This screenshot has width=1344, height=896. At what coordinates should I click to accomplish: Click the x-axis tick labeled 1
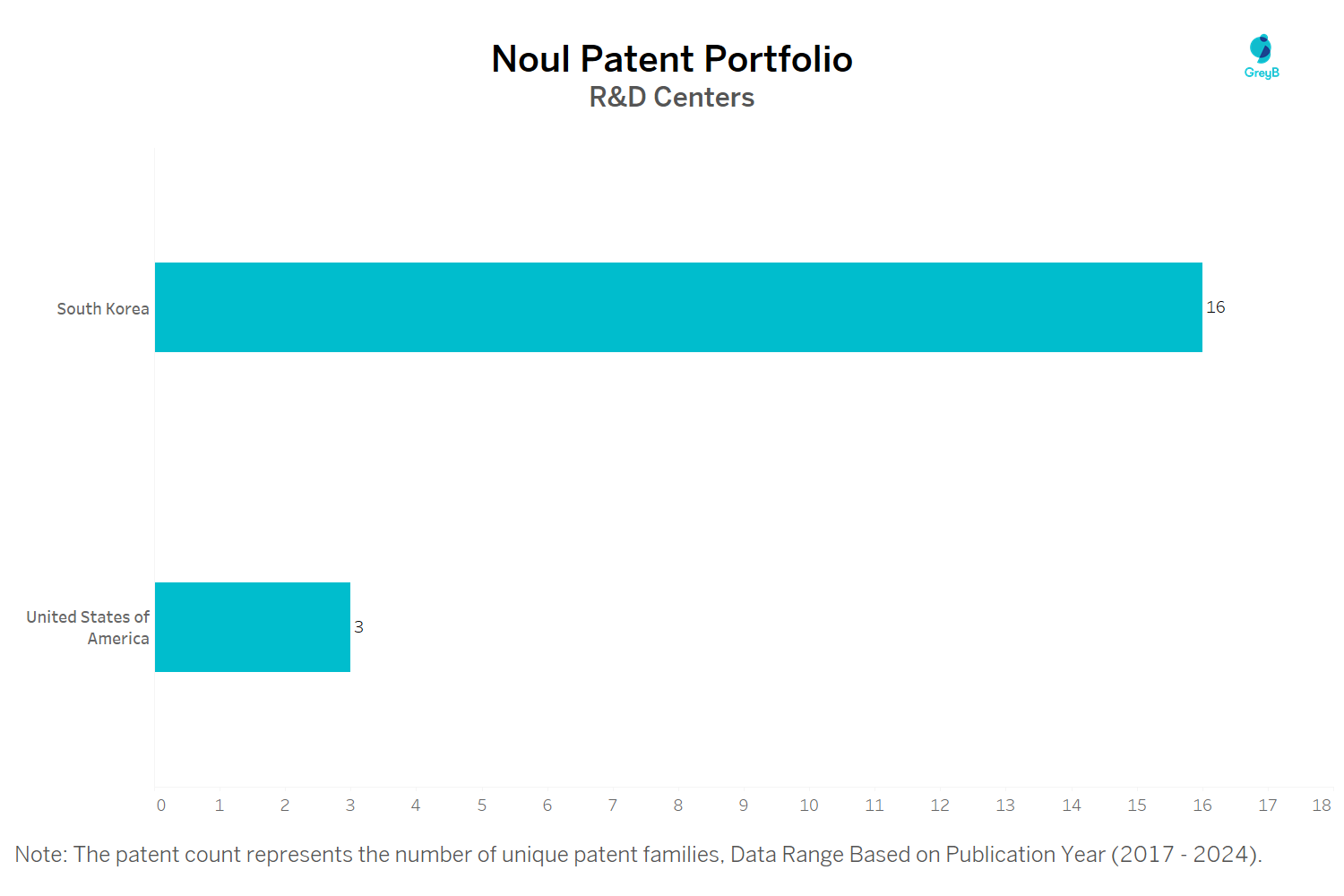point(220,806)
